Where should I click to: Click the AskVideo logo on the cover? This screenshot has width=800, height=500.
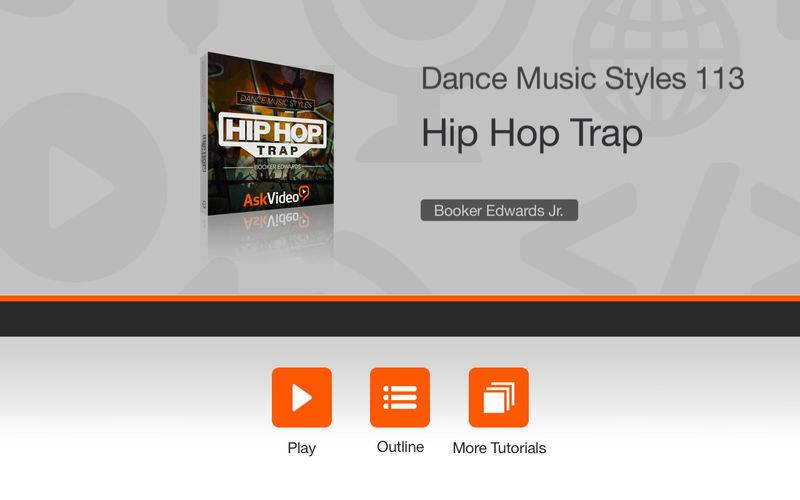(x=276, y=196)
